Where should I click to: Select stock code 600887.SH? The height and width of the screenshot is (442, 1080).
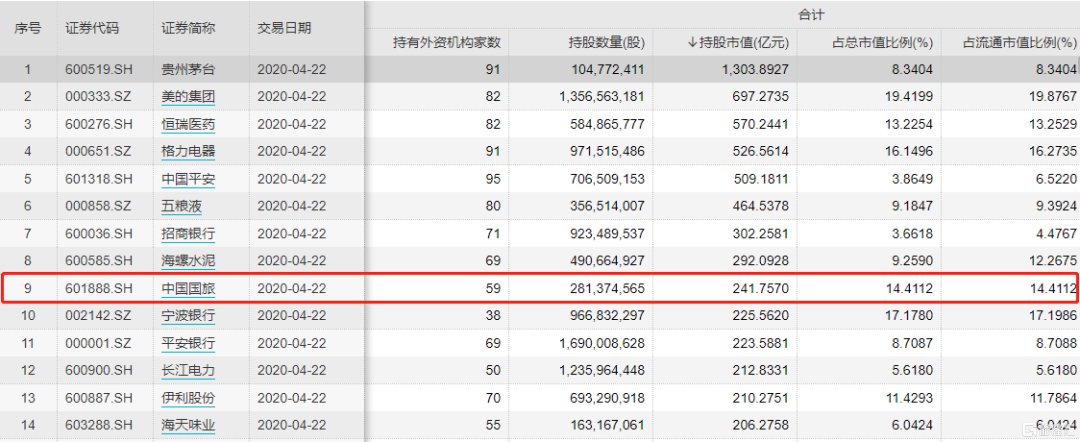(98, 399)
